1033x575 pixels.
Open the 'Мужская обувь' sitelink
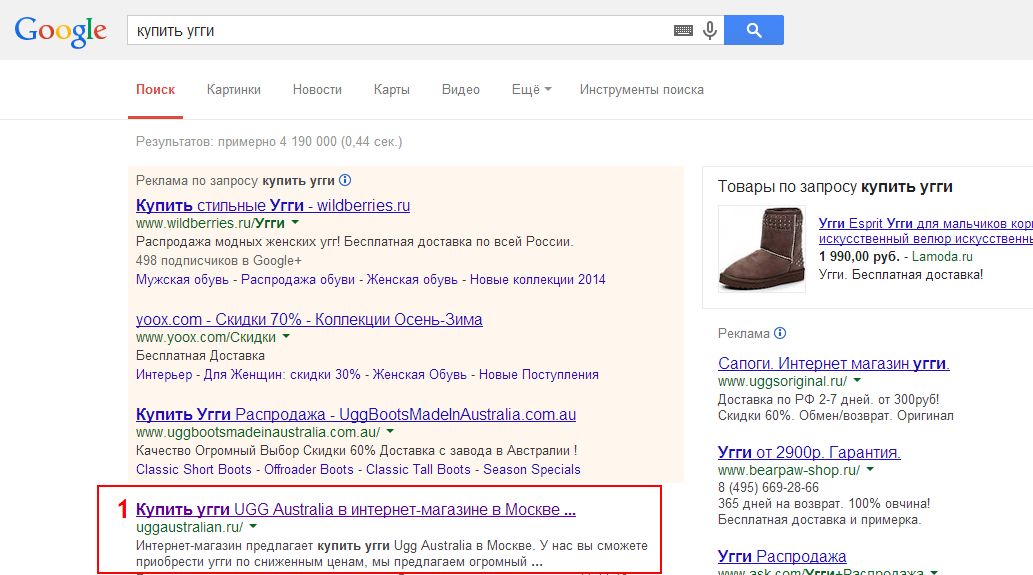(x=182, y=279)
